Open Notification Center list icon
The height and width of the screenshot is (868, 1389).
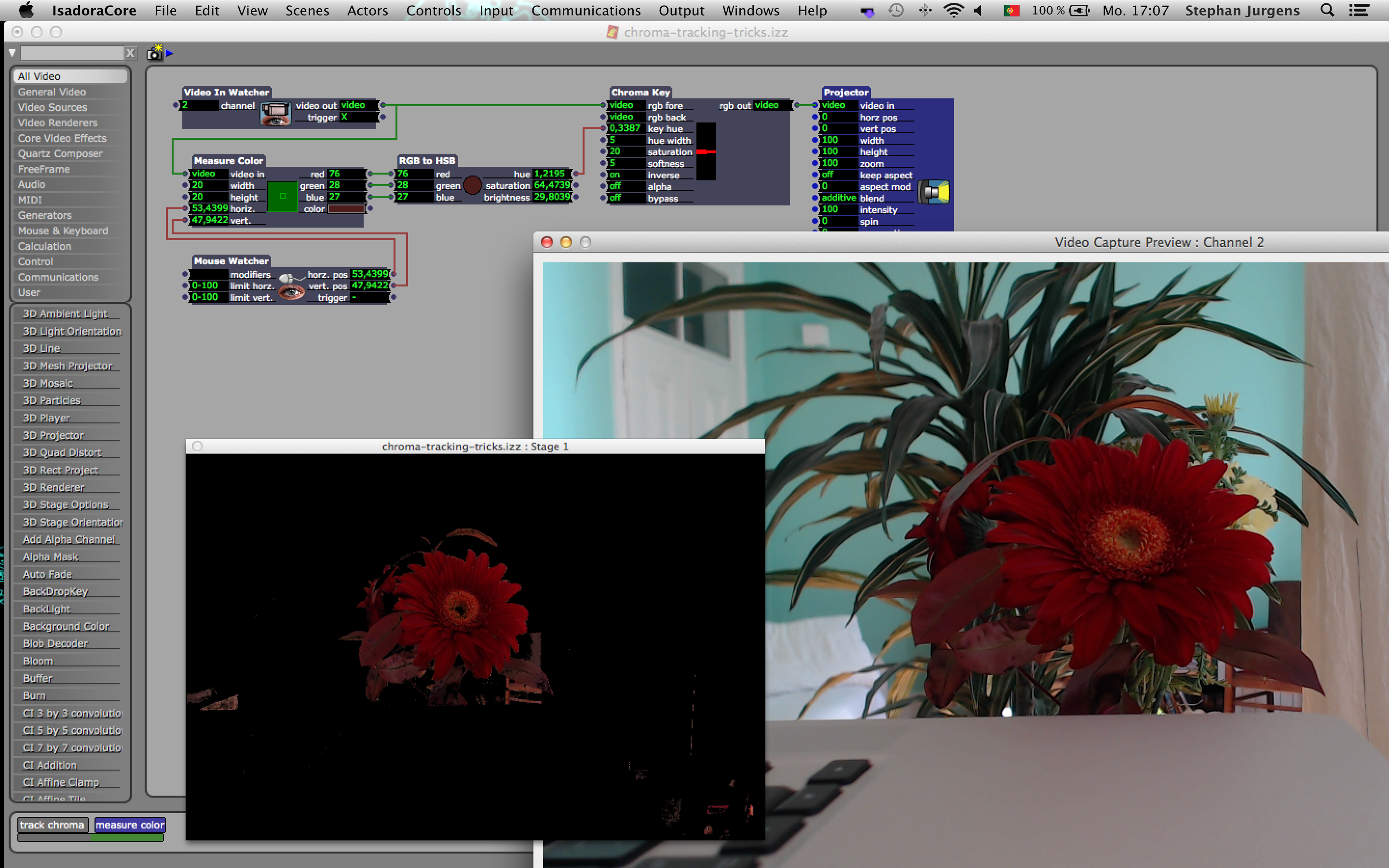[1359, 10]
